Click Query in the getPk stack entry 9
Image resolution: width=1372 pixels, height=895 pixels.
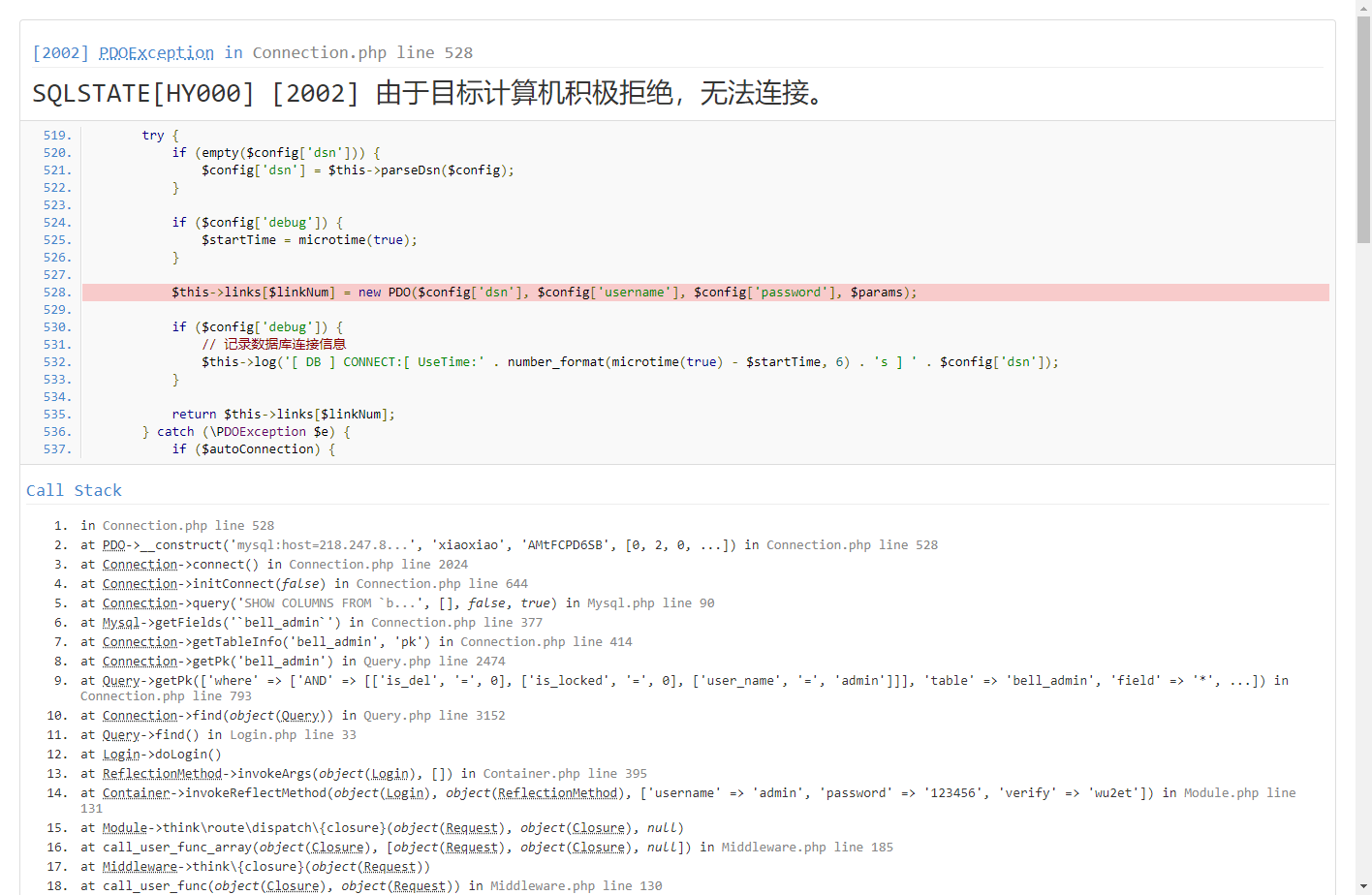click(121, 681)
